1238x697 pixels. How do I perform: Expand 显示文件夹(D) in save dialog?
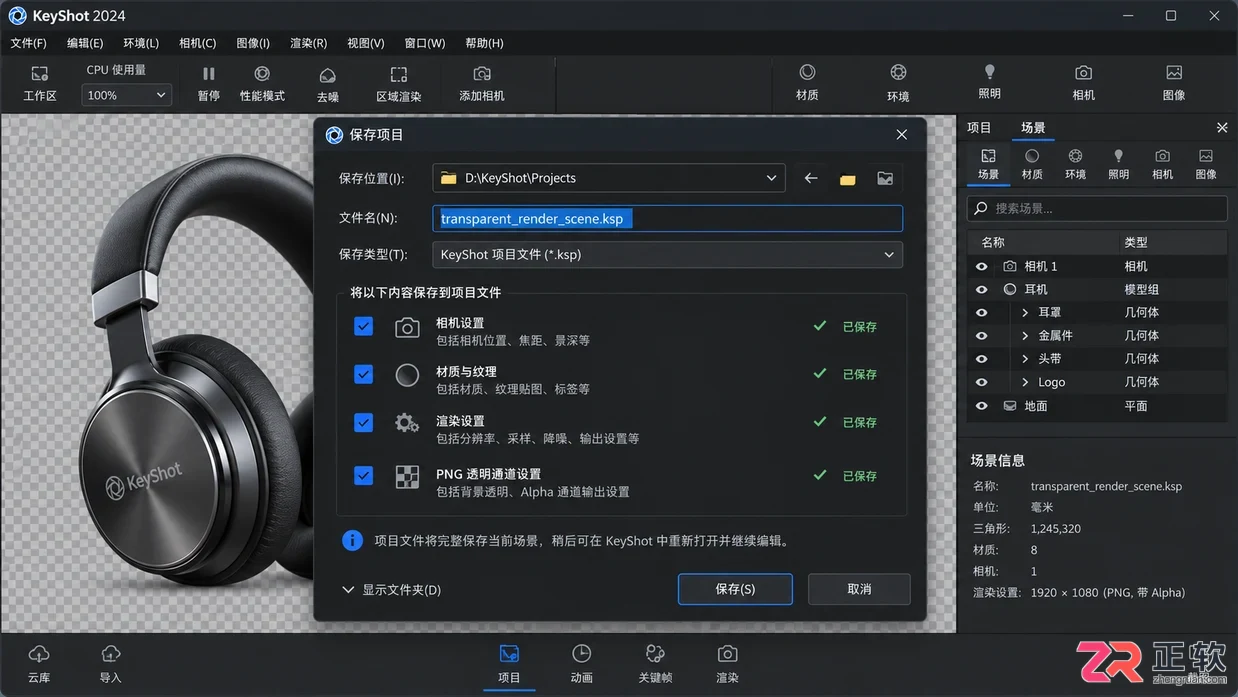coord(391,590)
